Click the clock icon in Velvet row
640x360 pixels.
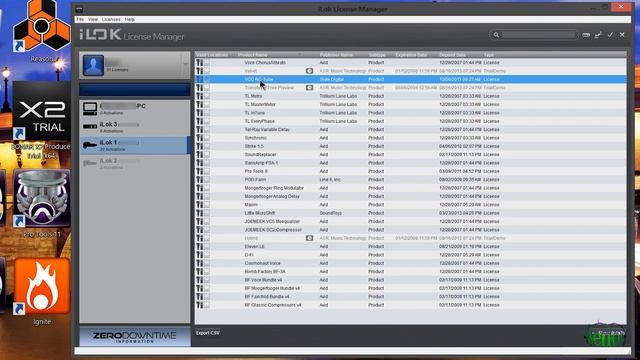pos(309,71)
